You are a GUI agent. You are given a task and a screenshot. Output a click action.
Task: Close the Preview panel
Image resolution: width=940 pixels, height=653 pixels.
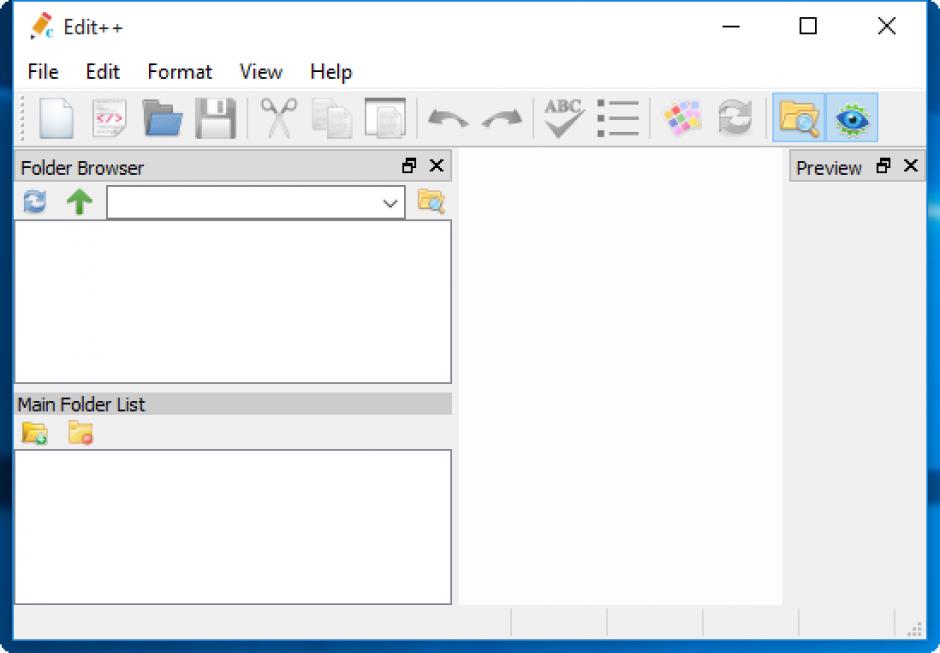point(911,165)
